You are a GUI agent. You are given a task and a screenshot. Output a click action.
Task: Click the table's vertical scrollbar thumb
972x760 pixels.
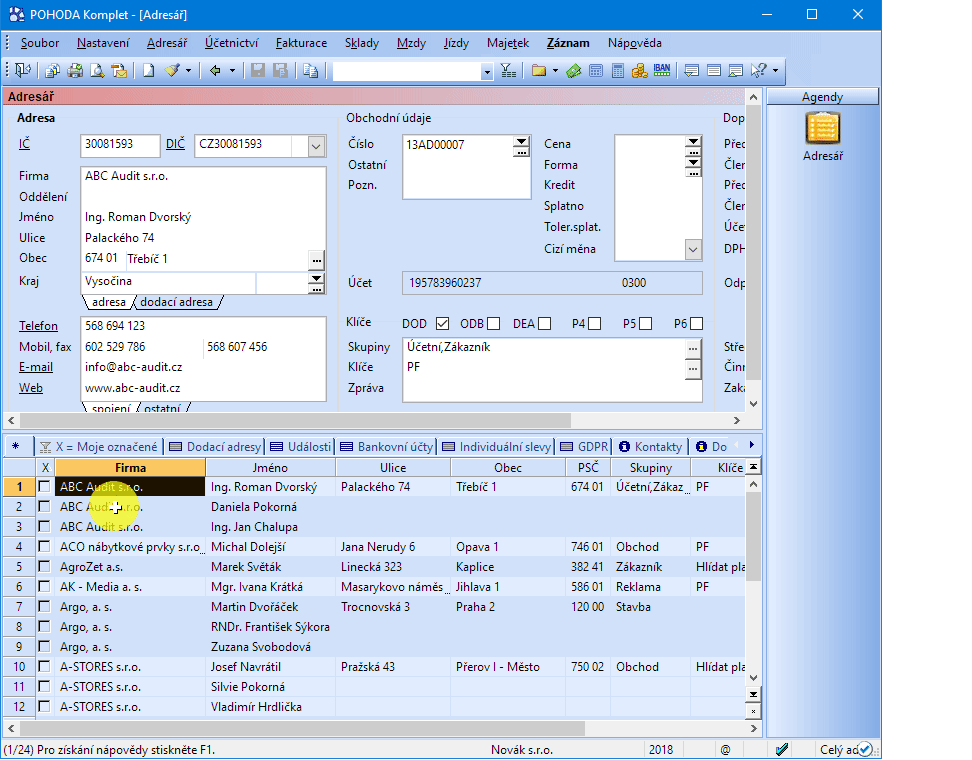(x=753, y=537)
